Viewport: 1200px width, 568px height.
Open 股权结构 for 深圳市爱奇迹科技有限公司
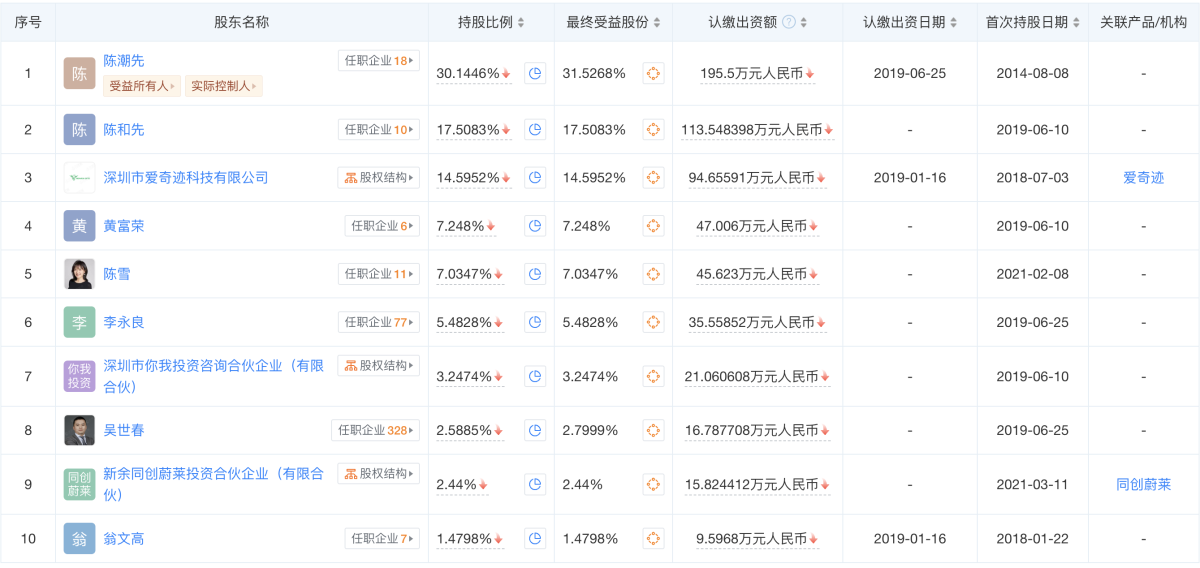(x=378, y=177)
